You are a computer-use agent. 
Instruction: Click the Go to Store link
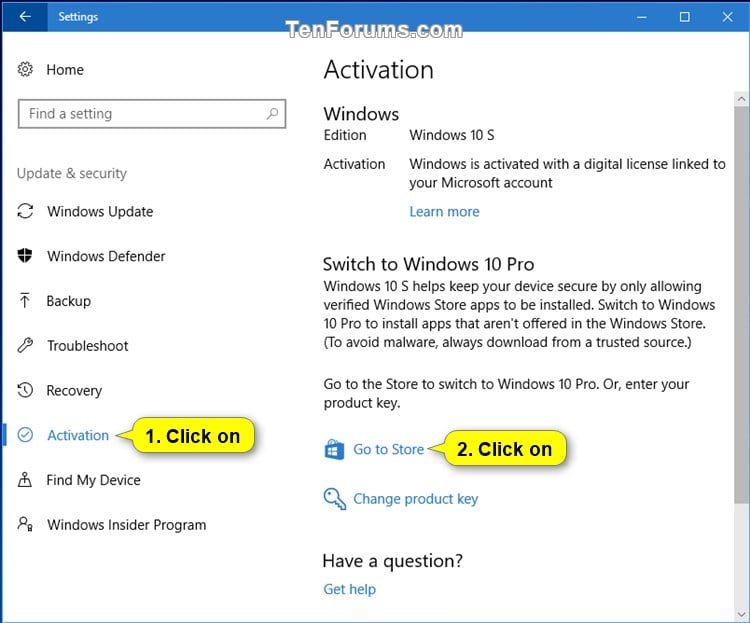[x=388, y=449]
